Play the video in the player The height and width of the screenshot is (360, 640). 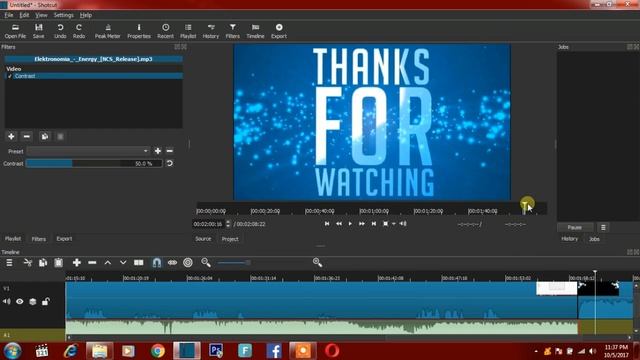point(350,224)
